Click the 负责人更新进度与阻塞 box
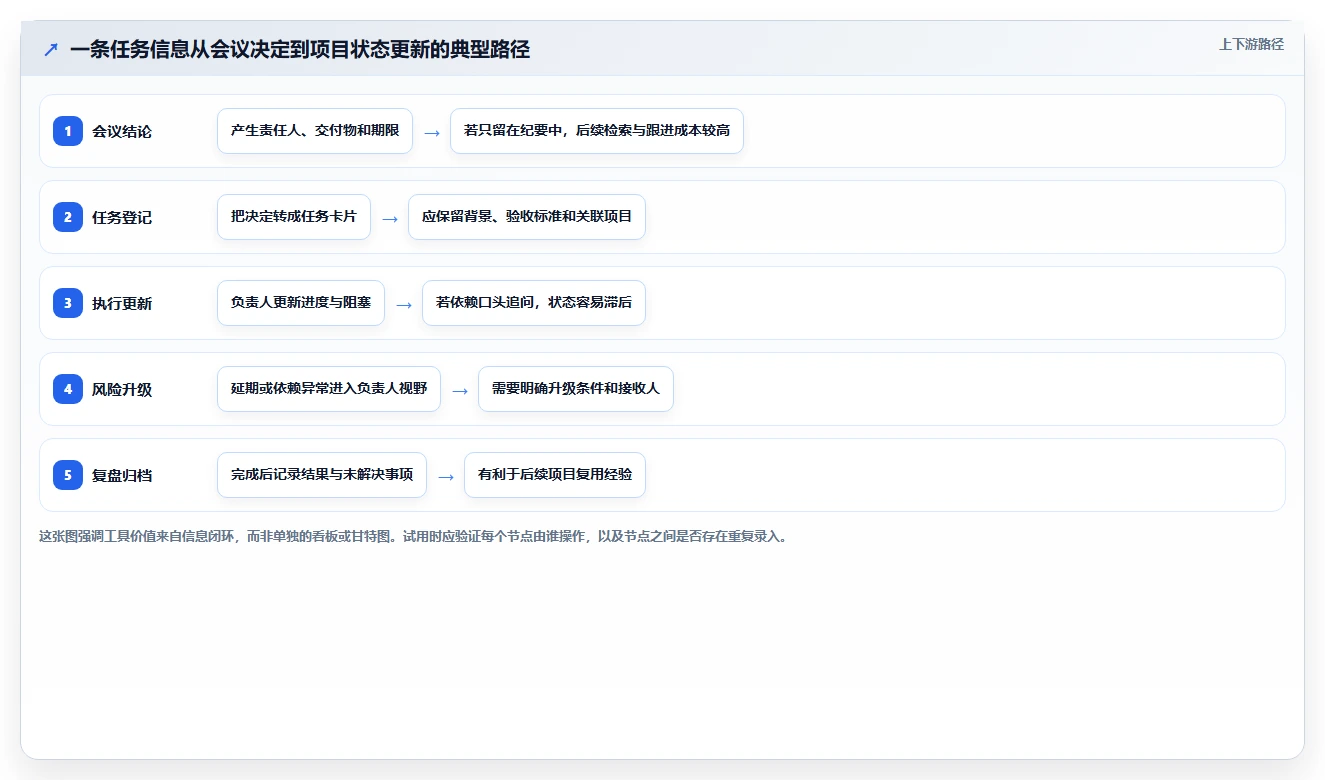1325x780 pixels. coord(301,303)
